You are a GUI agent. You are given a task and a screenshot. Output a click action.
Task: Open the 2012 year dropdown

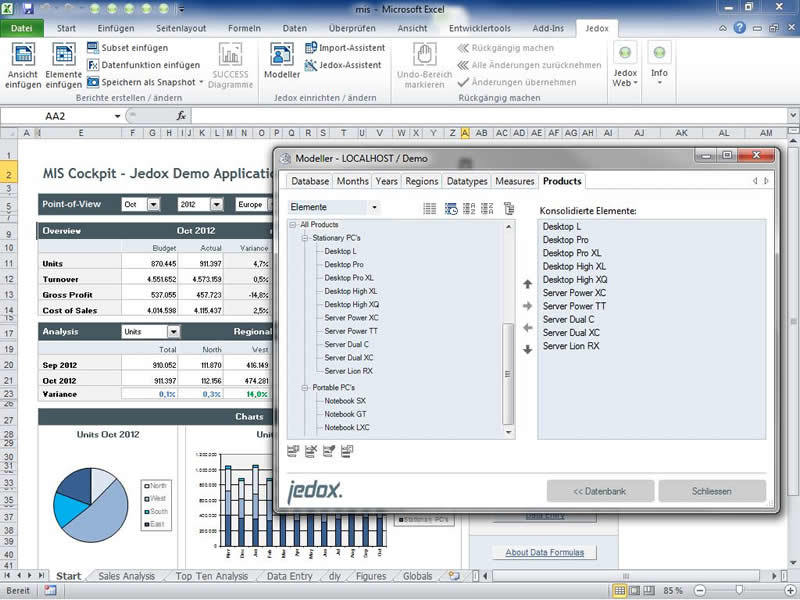pos(217,205)
